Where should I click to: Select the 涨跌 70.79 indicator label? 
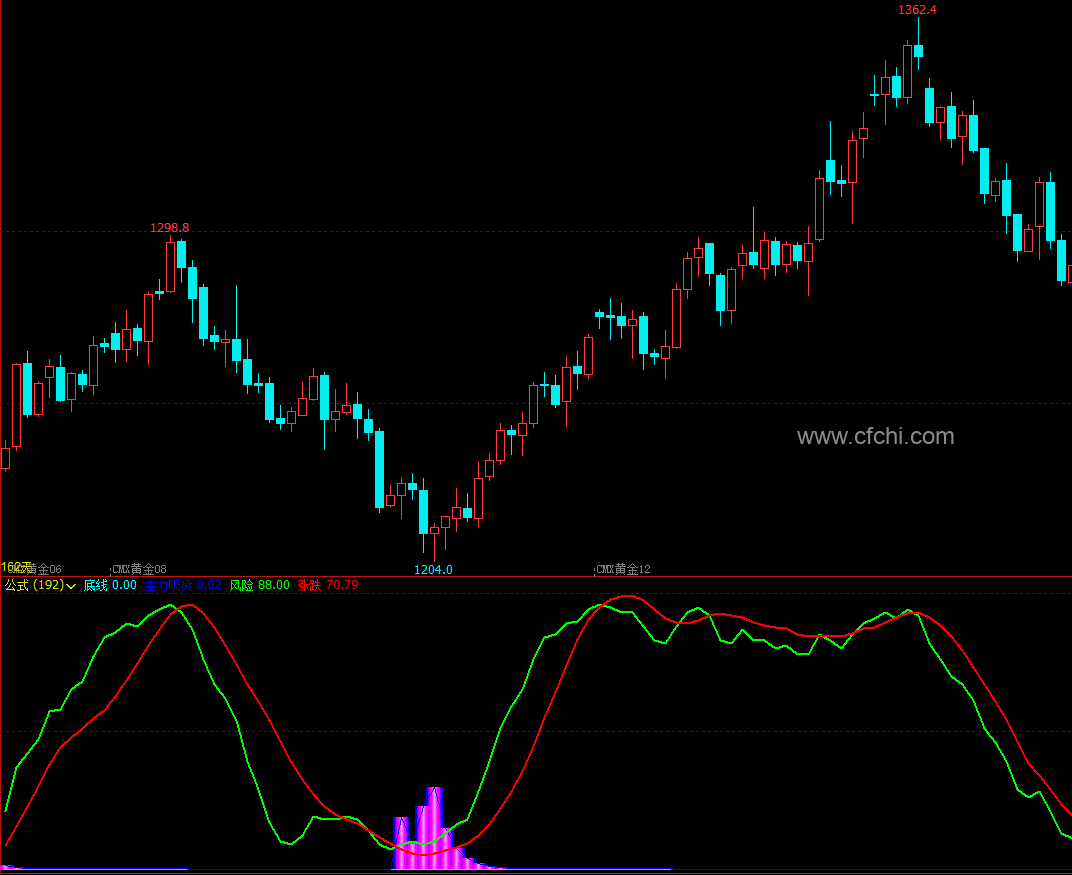[x=328, y=585]
